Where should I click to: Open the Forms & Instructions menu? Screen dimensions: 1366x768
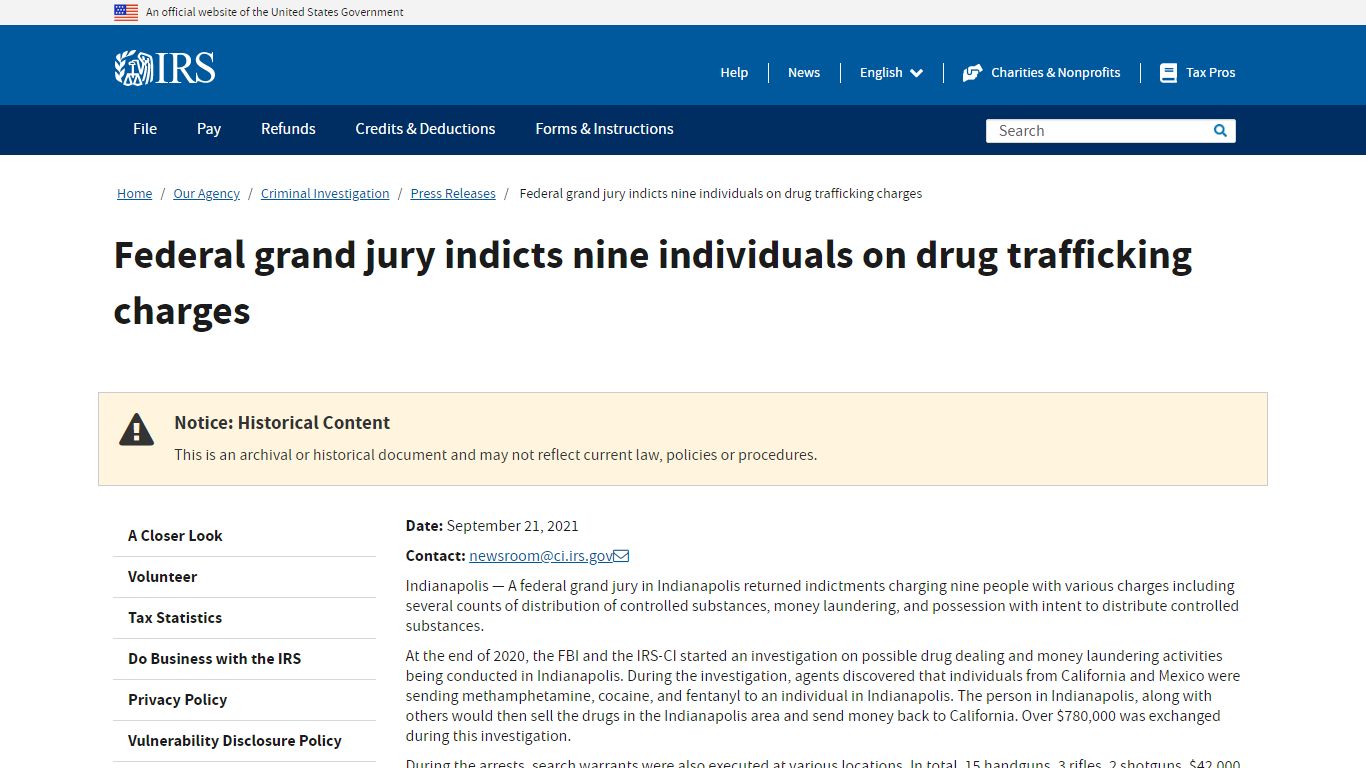(604, 129)
